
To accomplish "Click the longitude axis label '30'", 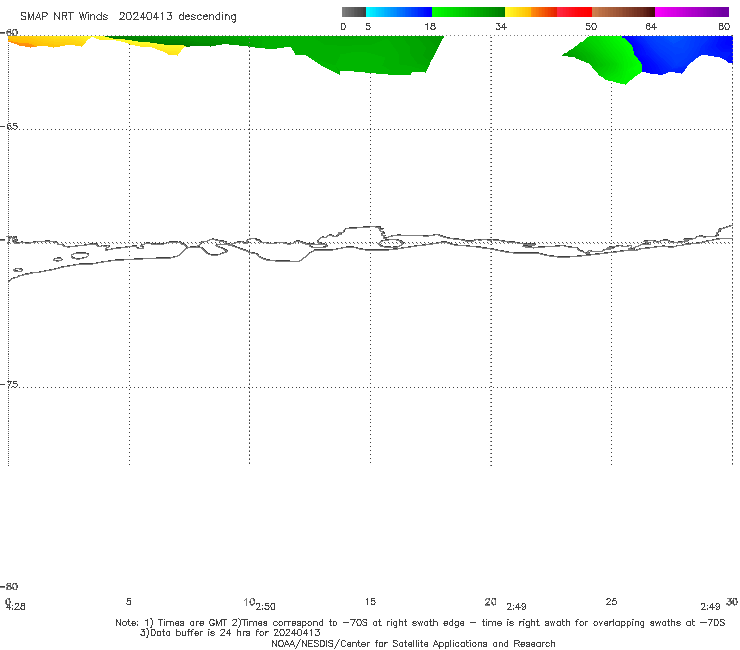I will [732, 601].
